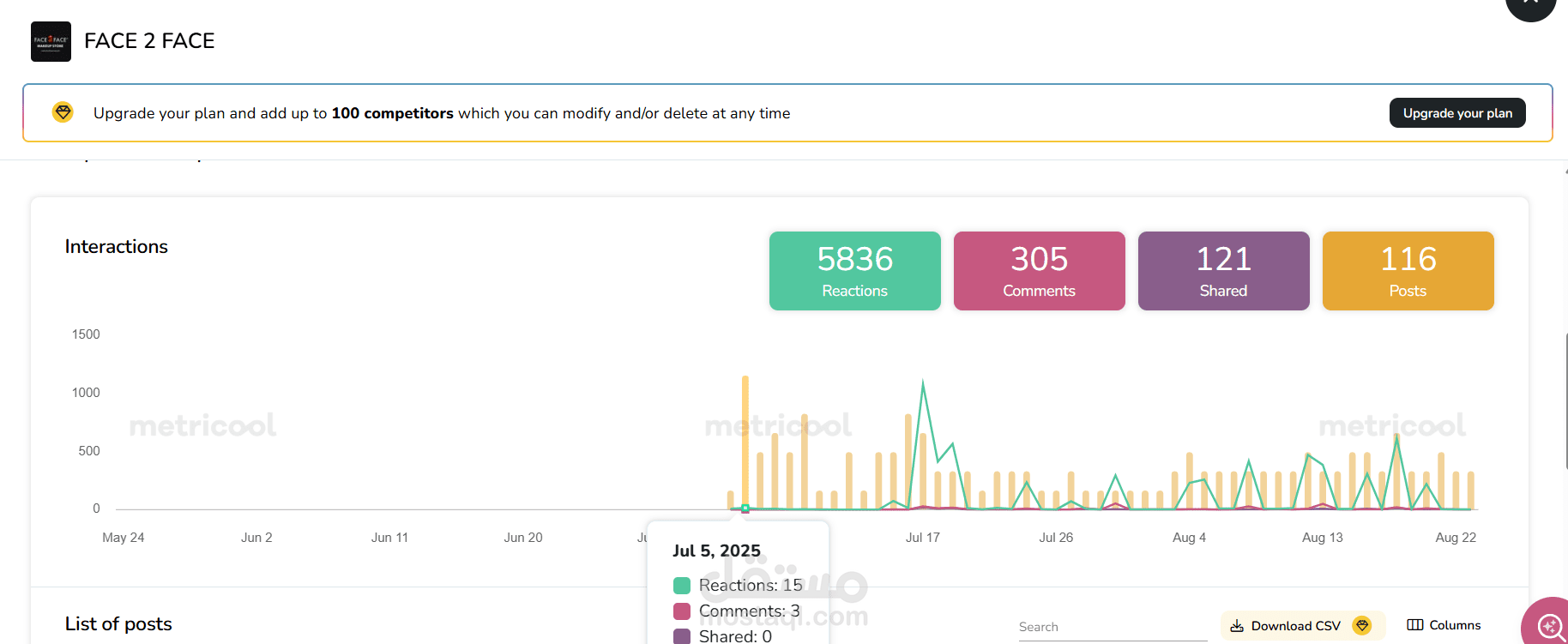Click the Shared purple legend swatch in tooltip

coord(682,636)
